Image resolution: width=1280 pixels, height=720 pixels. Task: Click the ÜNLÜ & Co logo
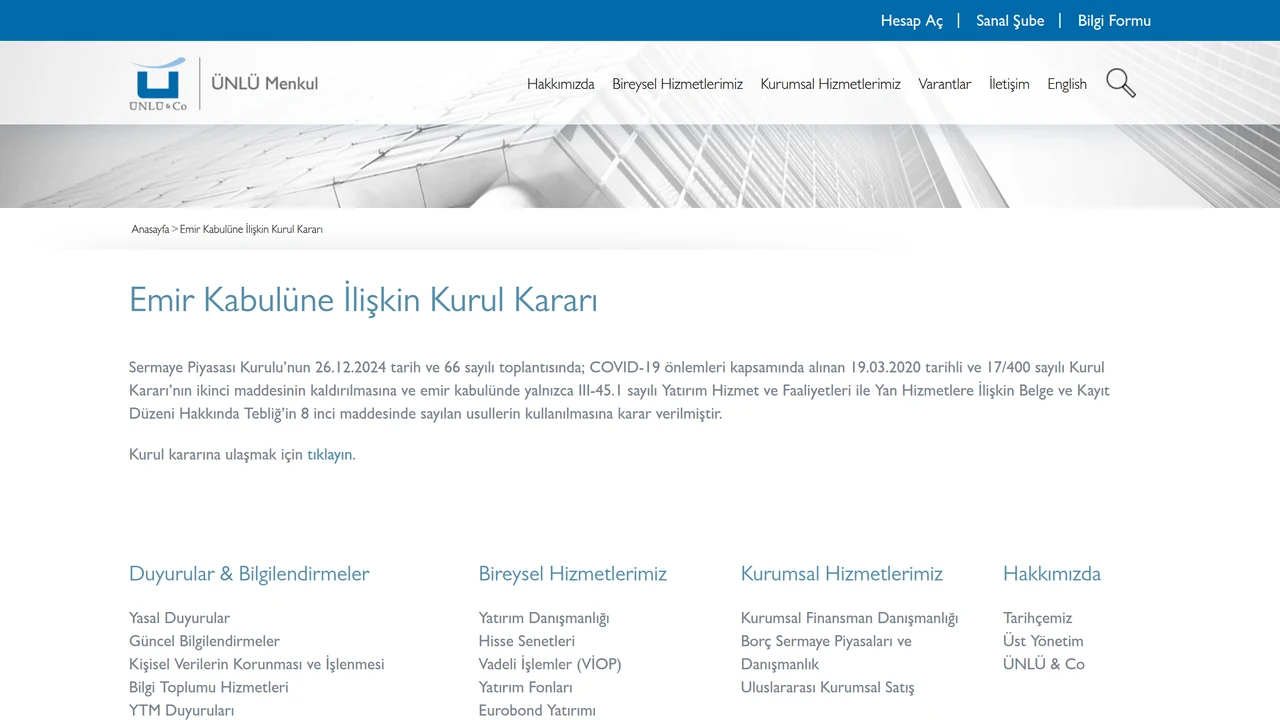(158, 84)
